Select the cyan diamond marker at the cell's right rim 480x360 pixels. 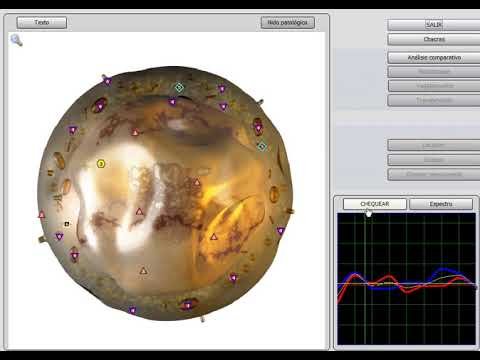tap(262, 146)
